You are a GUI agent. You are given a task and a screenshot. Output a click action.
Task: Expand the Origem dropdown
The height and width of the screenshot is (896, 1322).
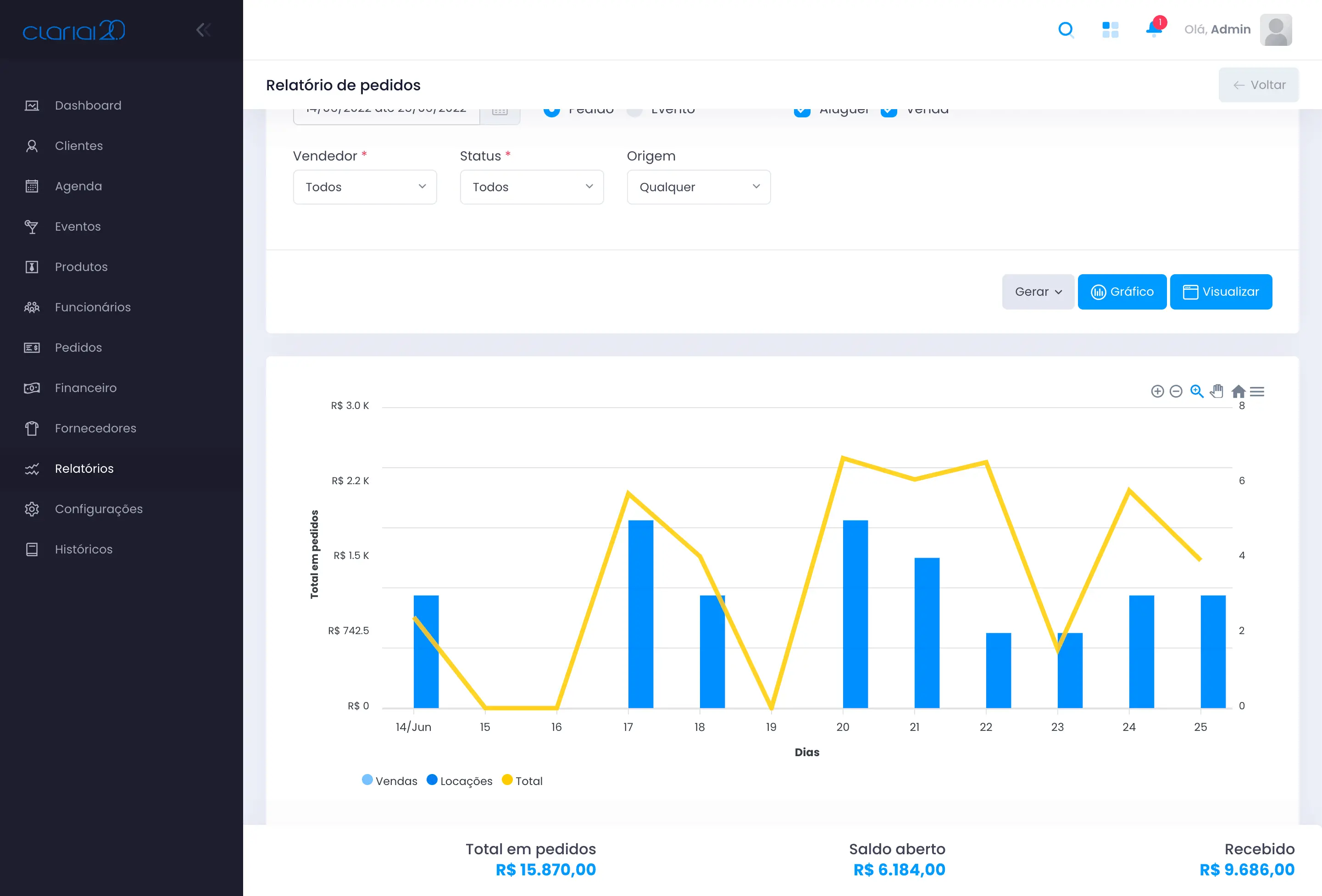699,187
